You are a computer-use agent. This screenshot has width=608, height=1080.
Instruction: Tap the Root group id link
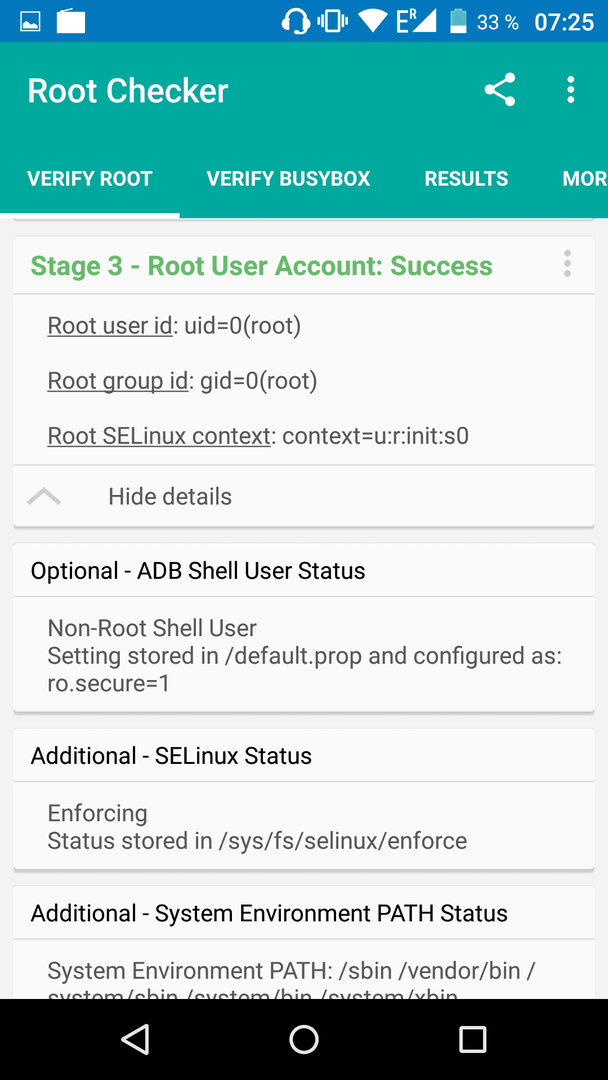(117, 381)
